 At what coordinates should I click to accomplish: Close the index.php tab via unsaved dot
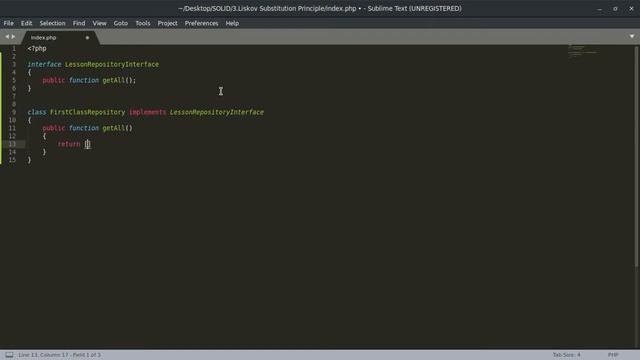click(87, 38)
